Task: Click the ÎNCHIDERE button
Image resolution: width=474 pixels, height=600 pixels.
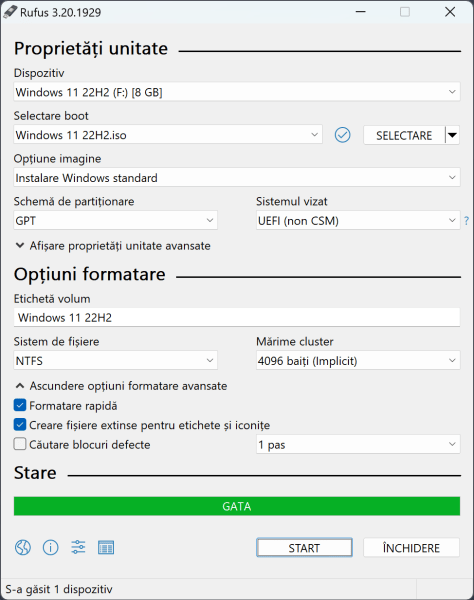Action: click(411, 548)
